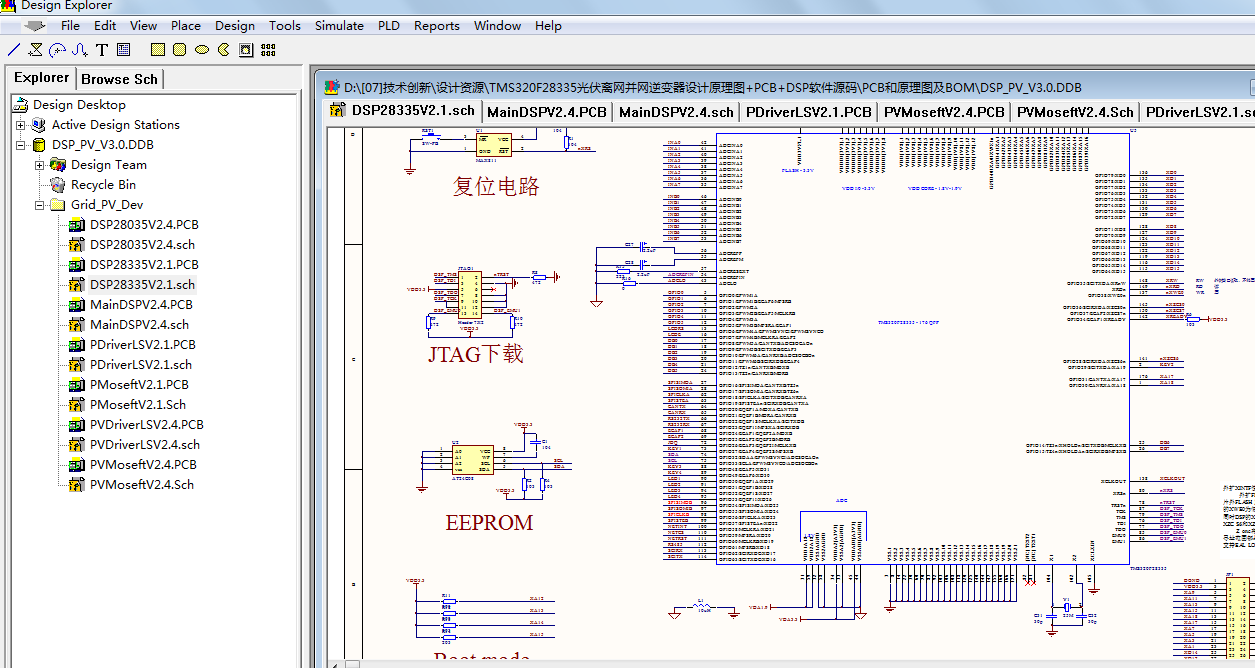
Task: Click the Recycle Bin icon
Action: 58,185
